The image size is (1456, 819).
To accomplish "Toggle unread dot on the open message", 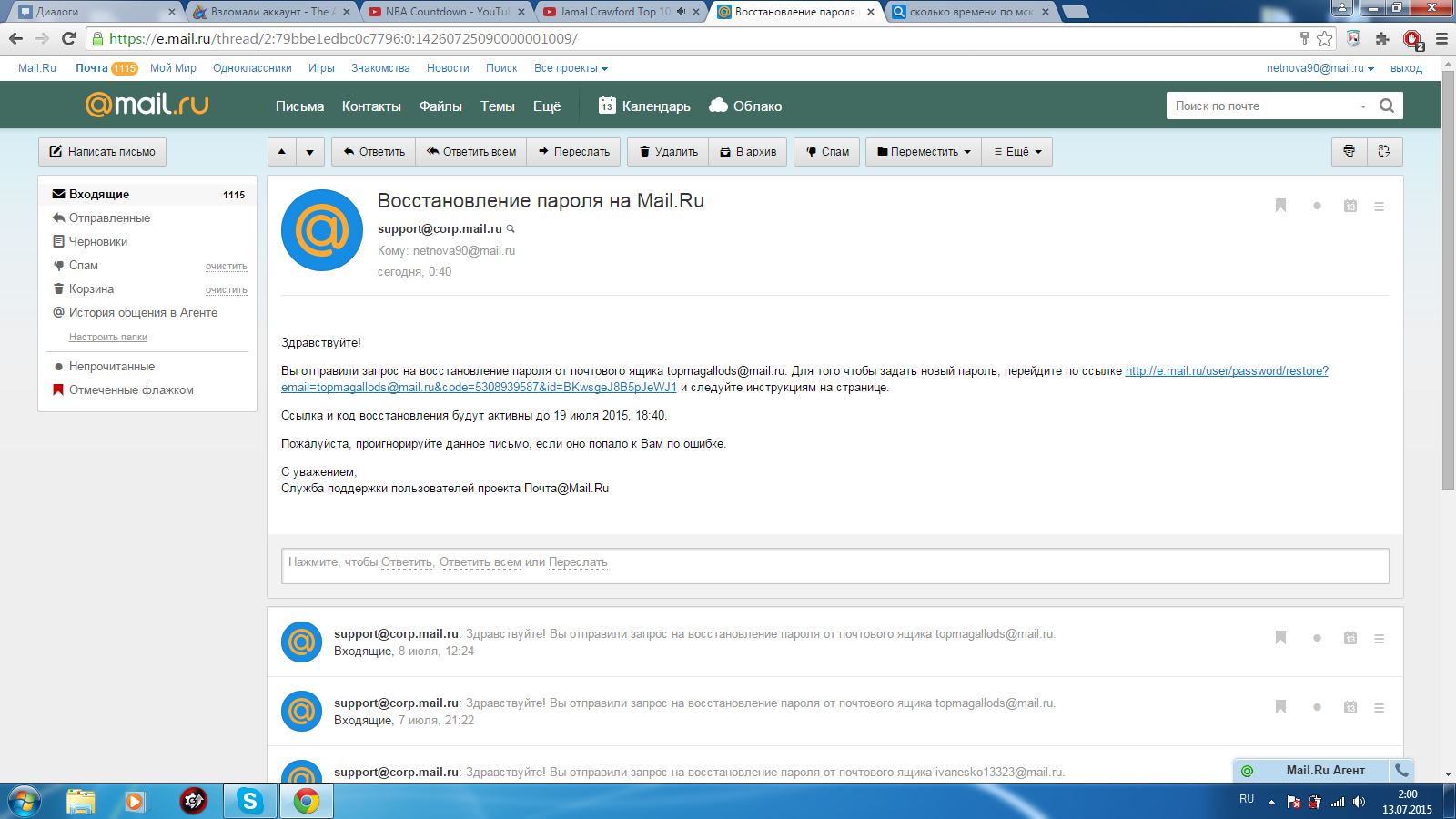I will (x=1317, y=206).
